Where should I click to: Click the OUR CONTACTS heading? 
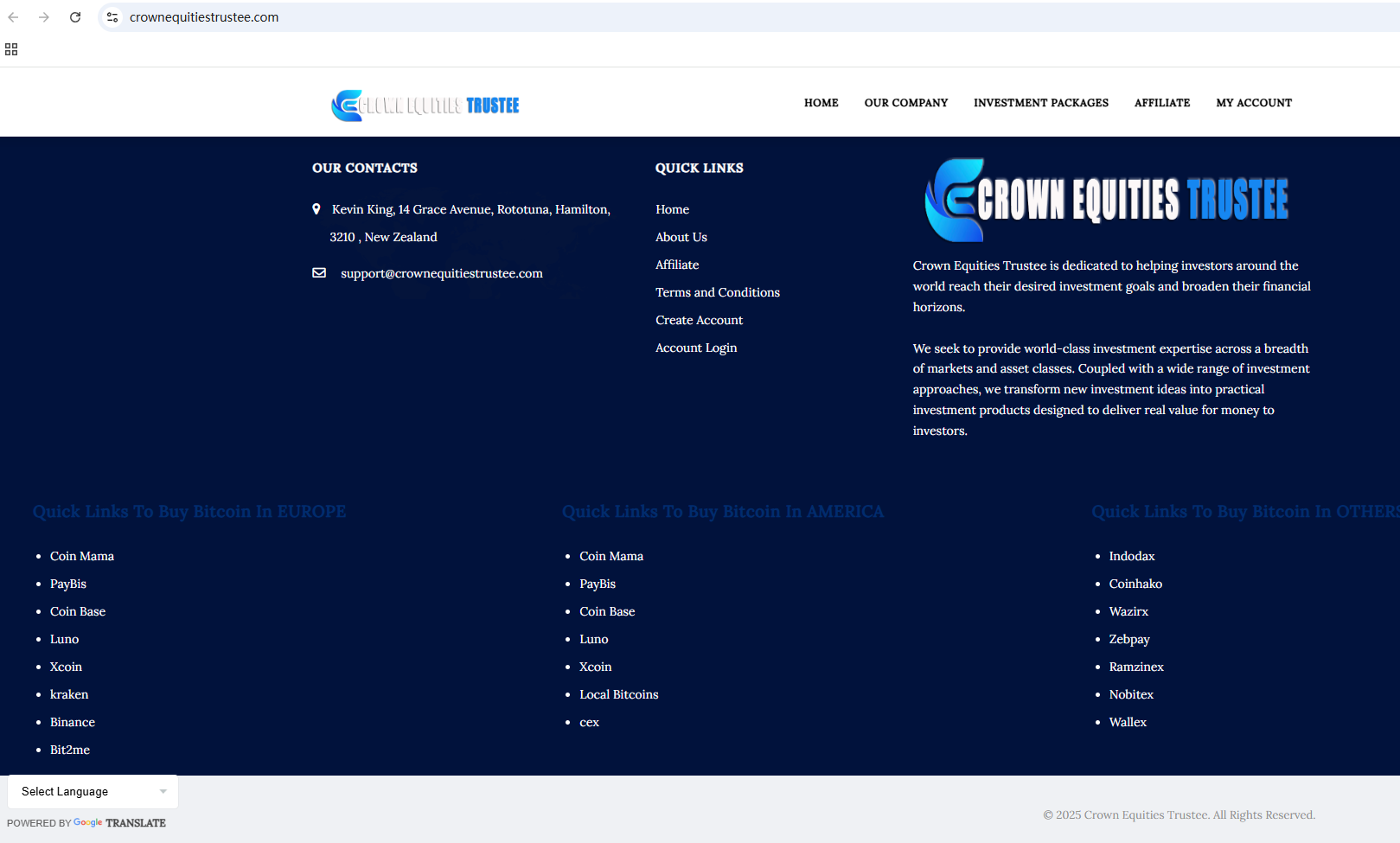click(x=365, y=168)
